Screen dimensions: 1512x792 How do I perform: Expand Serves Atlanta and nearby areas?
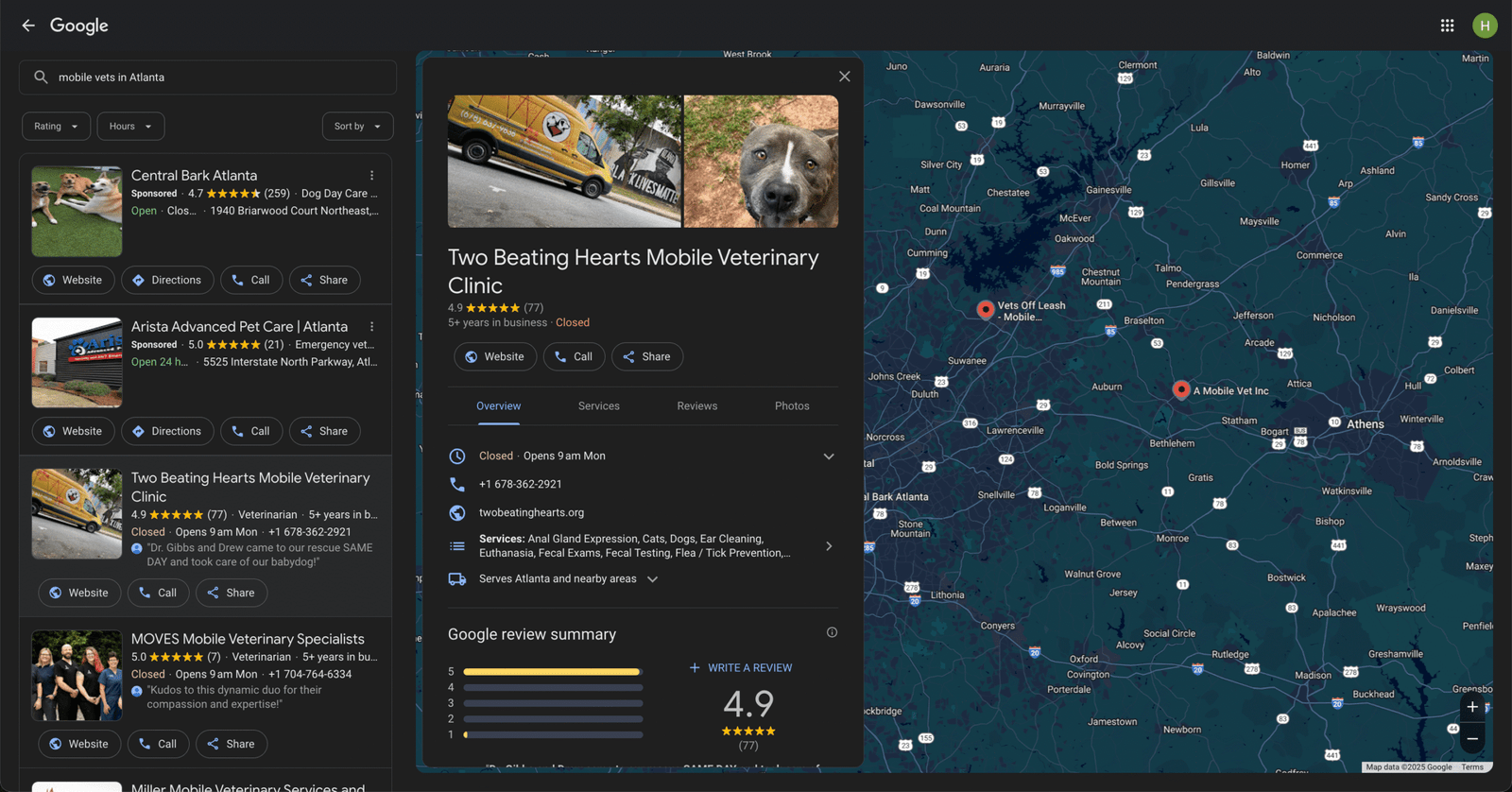click(x=652, y=579)
